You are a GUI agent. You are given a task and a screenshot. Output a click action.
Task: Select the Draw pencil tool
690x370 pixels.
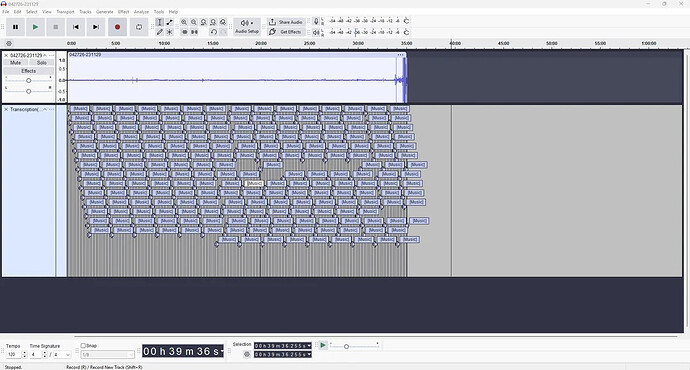[x=160, y=32]
